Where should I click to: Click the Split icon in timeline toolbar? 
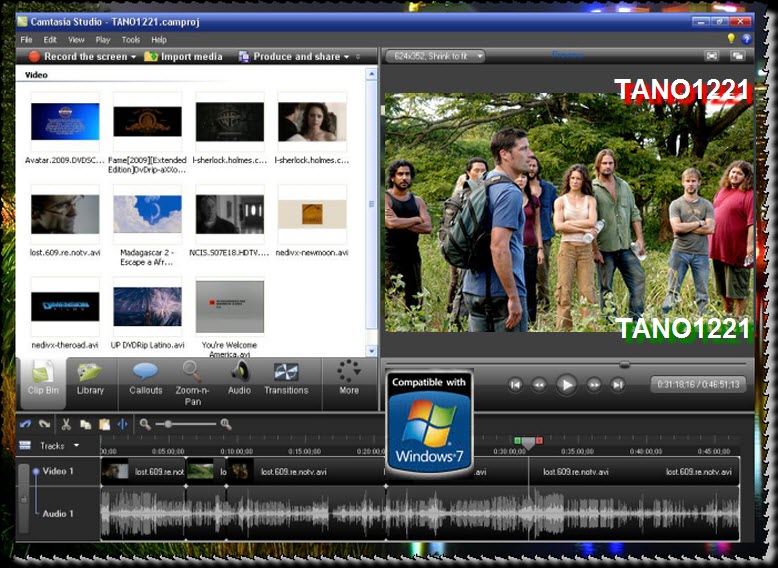[123, 424]
